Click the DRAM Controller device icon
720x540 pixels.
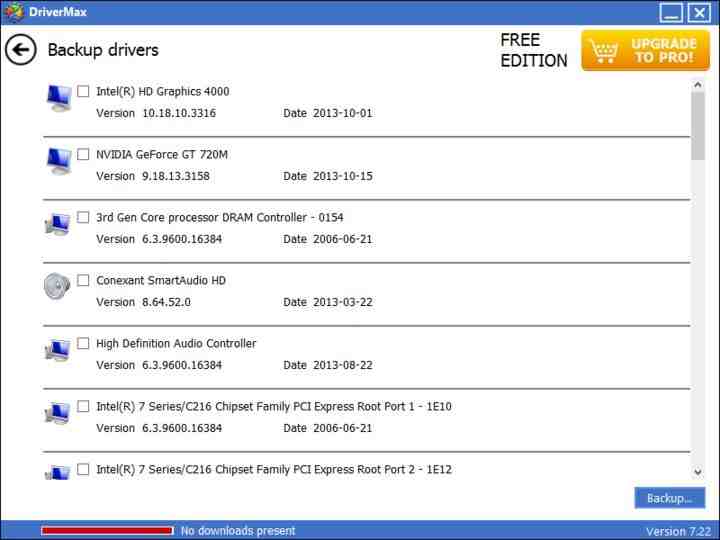58,225
